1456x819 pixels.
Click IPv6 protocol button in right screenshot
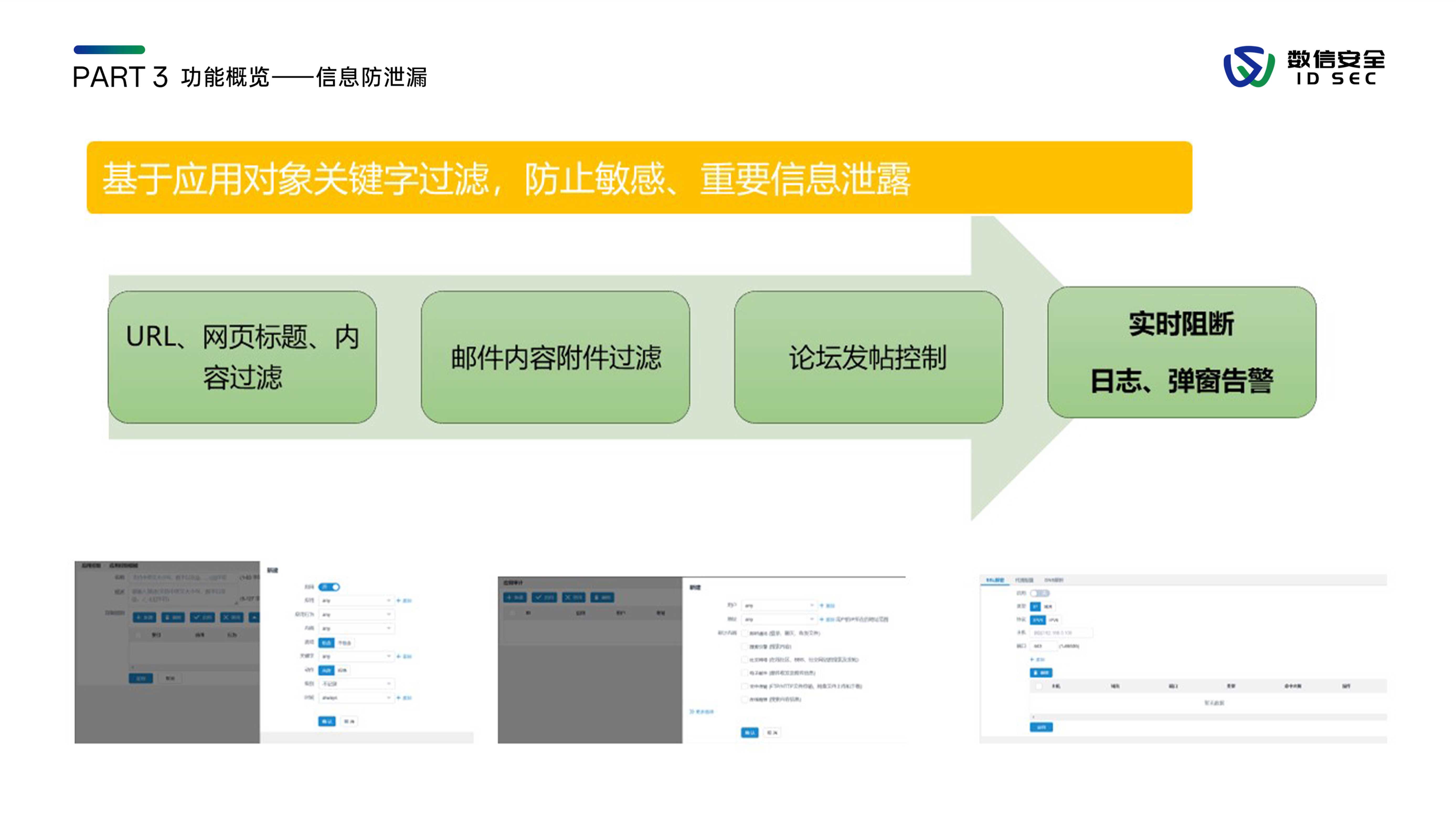(1054, 620)
